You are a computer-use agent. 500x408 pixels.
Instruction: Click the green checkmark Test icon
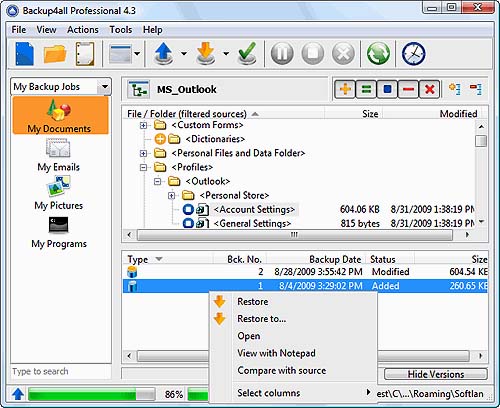[x=247, y=53]
